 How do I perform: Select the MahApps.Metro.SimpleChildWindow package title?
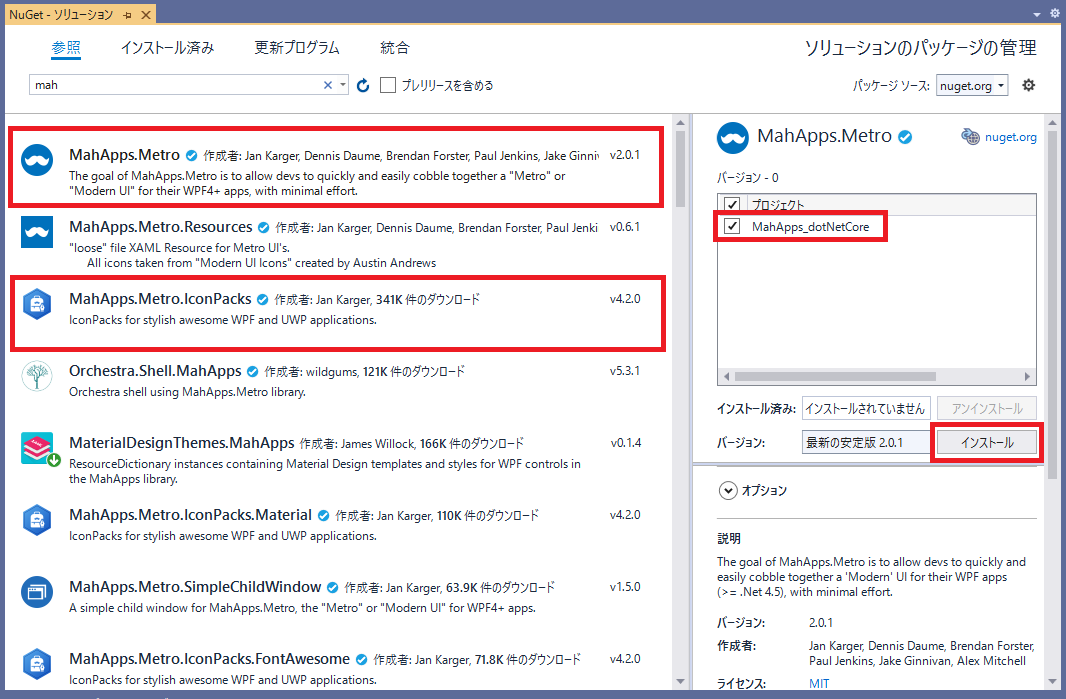[x=195, y=587]
